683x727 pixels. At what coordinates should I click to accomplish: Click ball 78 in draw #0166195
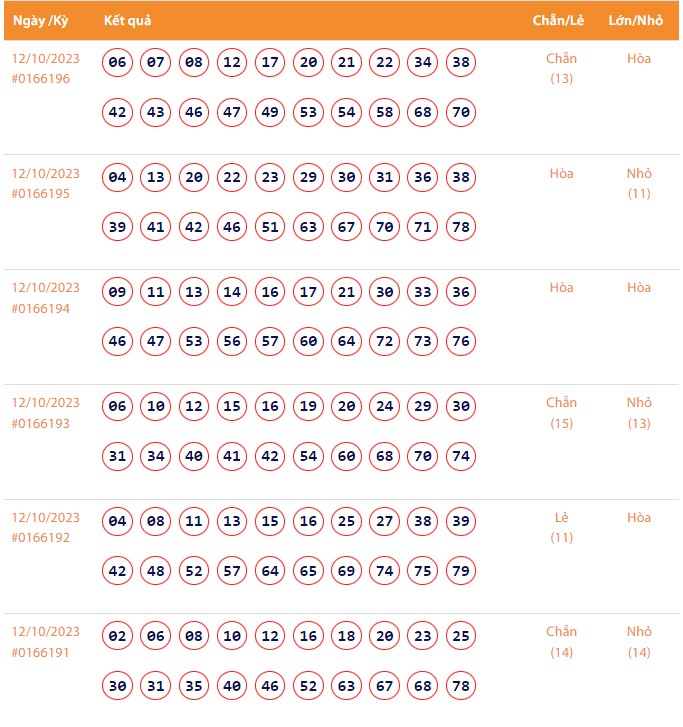[x=461, y=227]
